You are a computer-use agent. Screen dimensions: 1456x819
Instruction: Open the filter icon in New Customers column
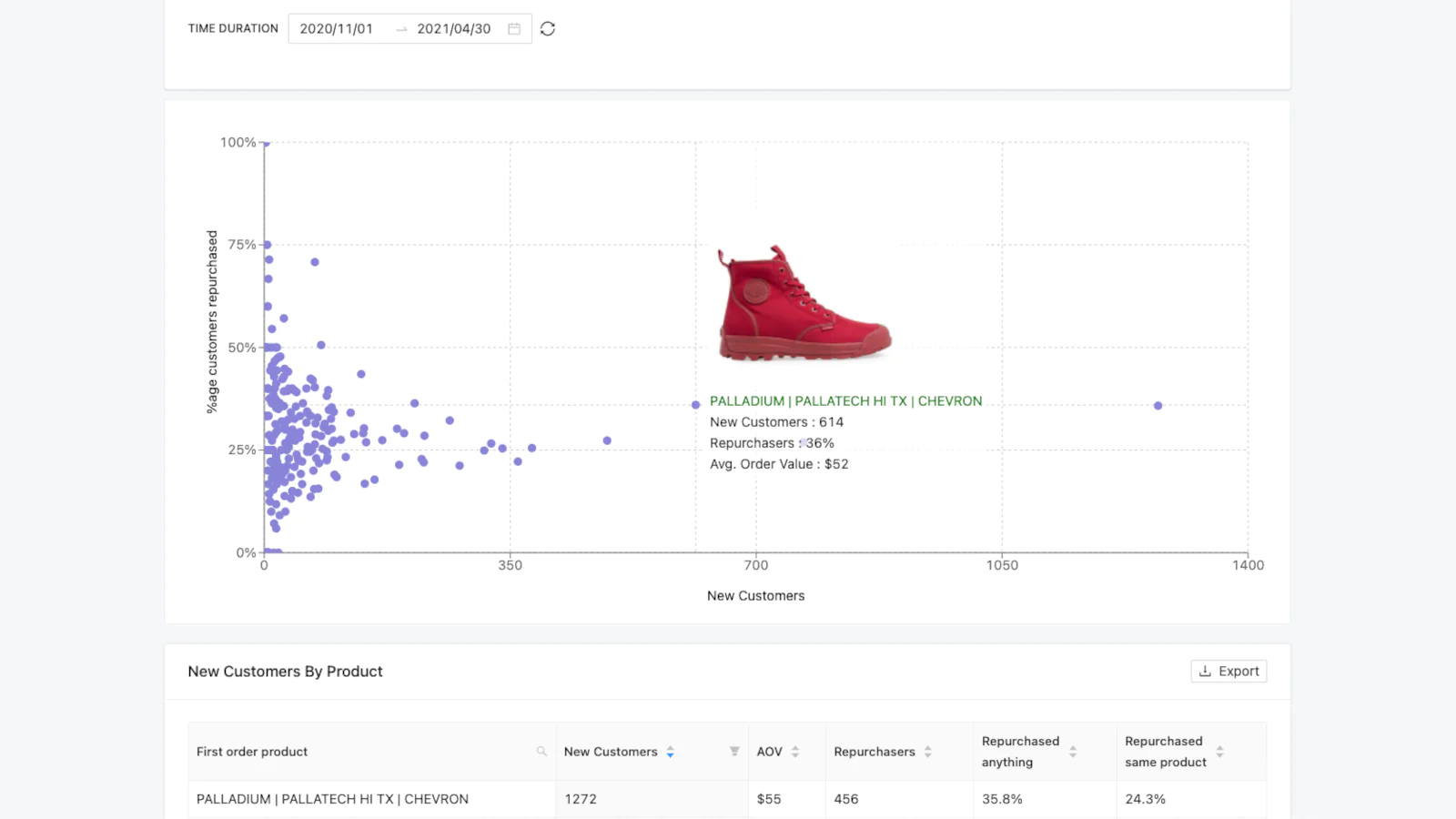[734, 752]
